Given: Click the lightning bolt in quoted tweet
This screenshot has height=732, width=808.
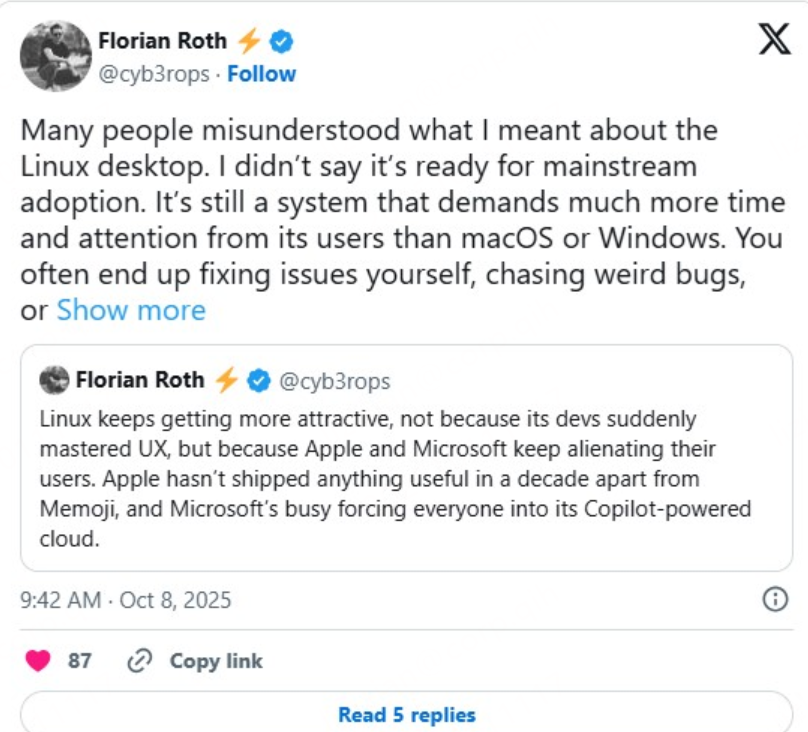Looking at the screenshot, I should point(227,380).
